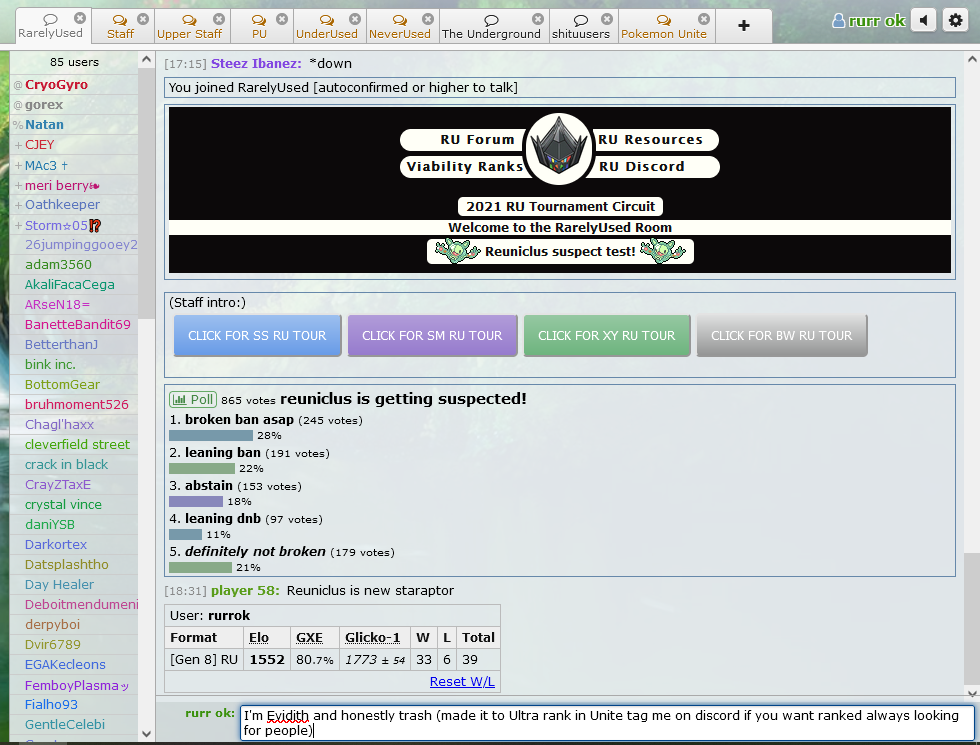This screenshot has height=745, width=980.
Task: Click user list scrollbar up arrow
Action: (x=146, y=59)
